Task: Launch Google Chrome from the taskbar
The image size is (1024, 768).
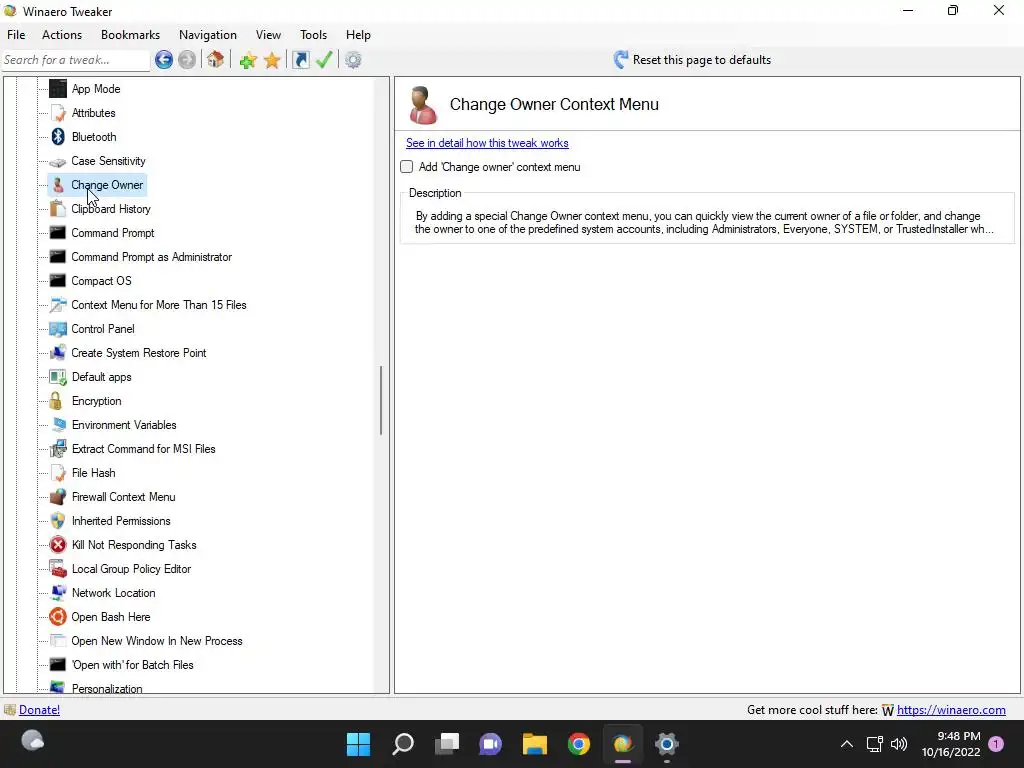Action: pos(579,744)
